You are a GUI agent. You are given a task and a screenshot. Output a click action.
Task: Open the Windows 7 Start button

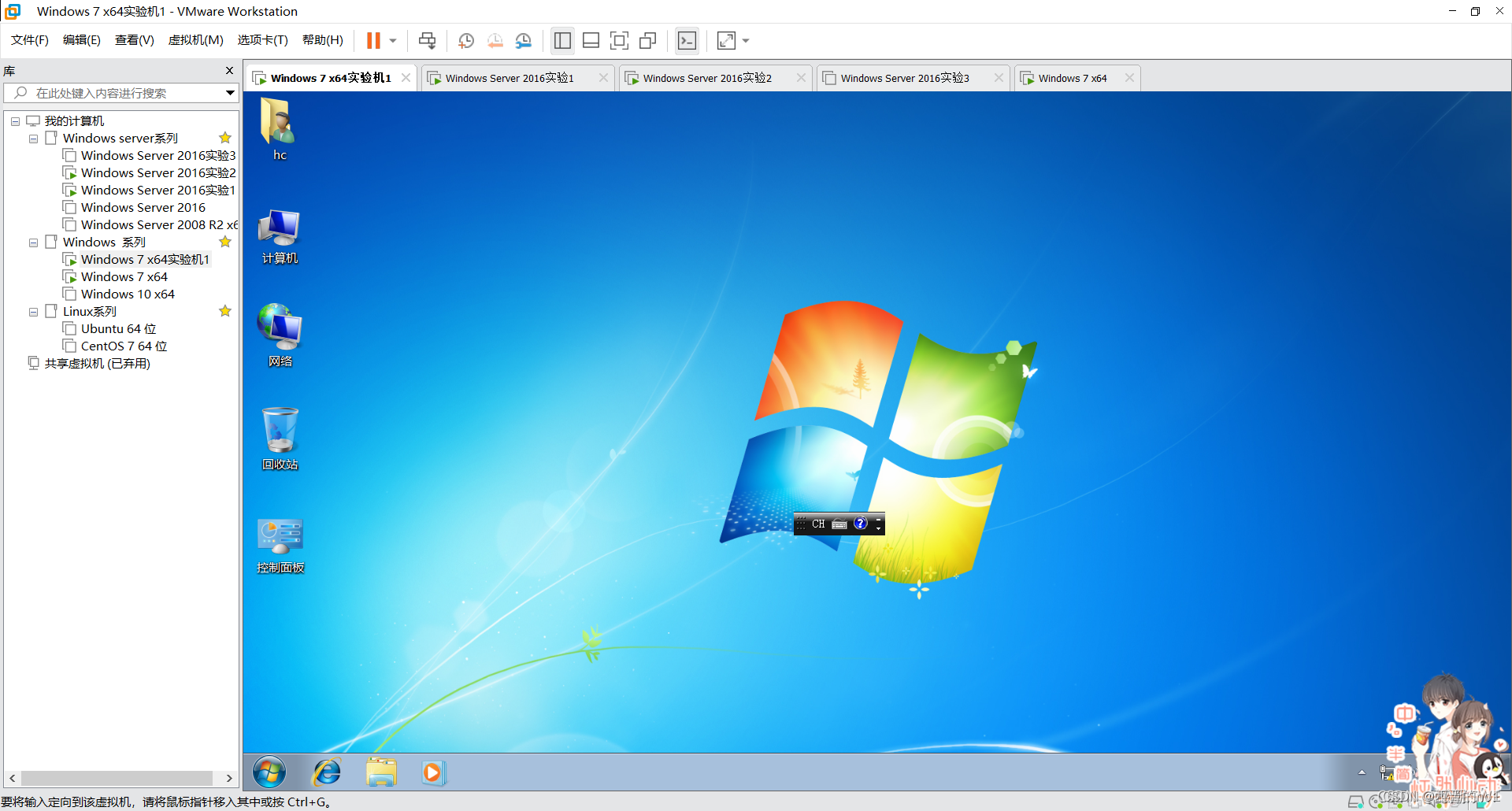click(x=269, y=772)
